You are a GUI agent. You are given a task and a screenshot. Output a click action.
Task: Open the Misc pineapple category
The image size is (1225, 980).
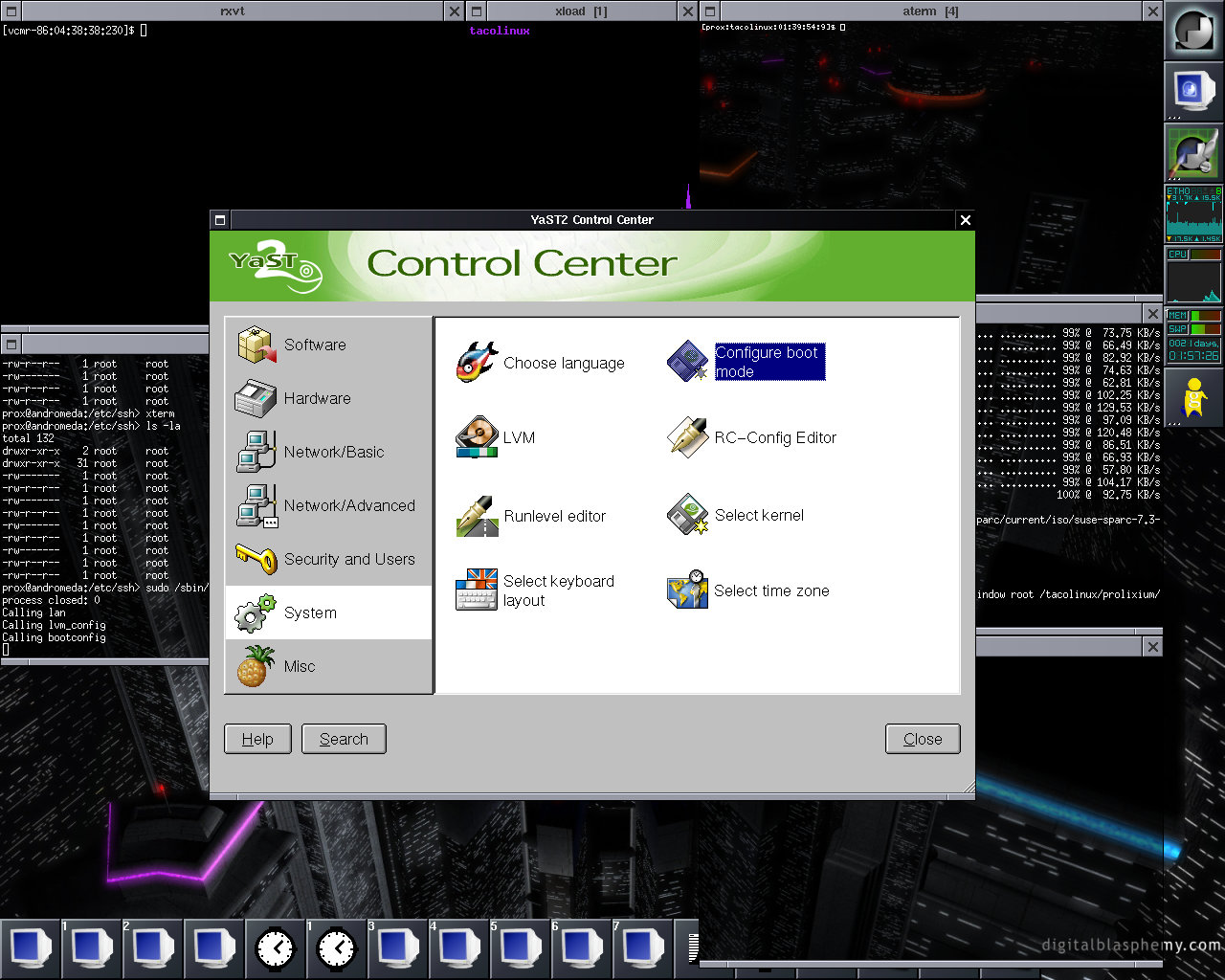[329, 666]
